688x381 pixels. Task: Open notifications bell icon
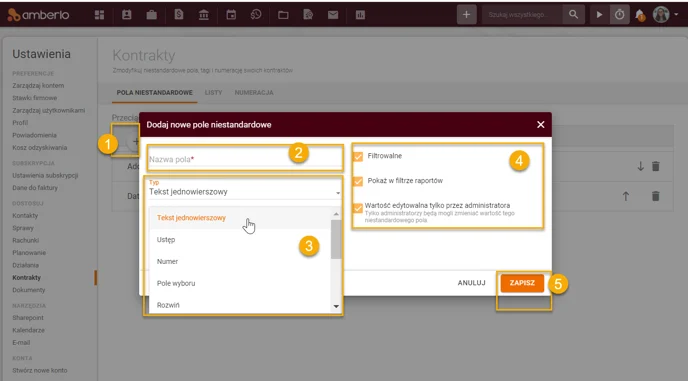click(x=640, y=15)
